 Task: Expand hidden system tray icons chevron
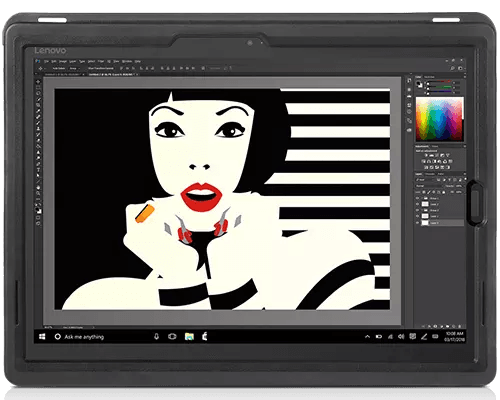pos(367,337)
